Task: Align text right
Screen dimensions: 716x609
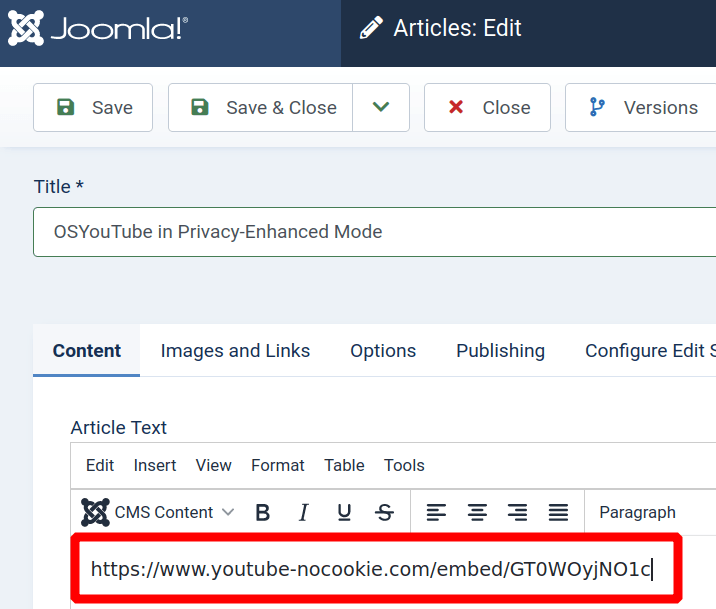Action: coord(517,512)
